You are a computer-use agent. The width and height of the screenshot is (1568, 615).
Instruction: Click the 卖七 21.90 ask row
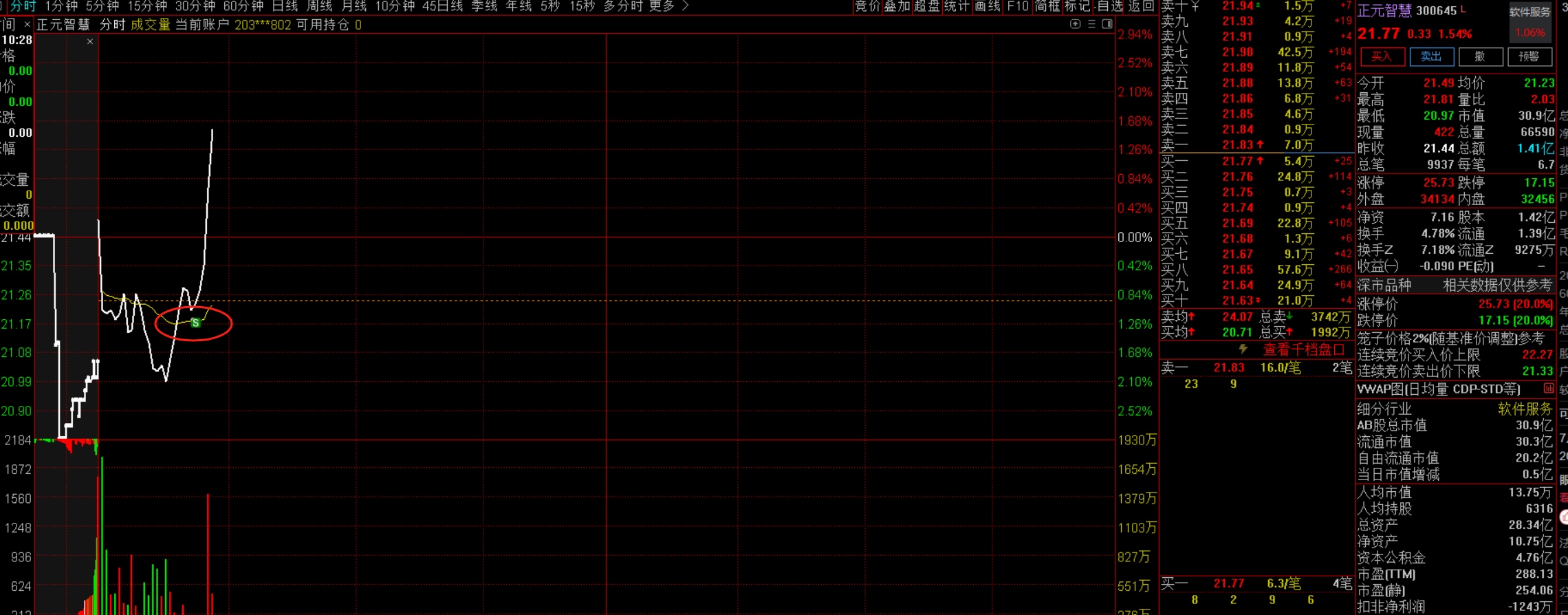tap(1256, 52)
